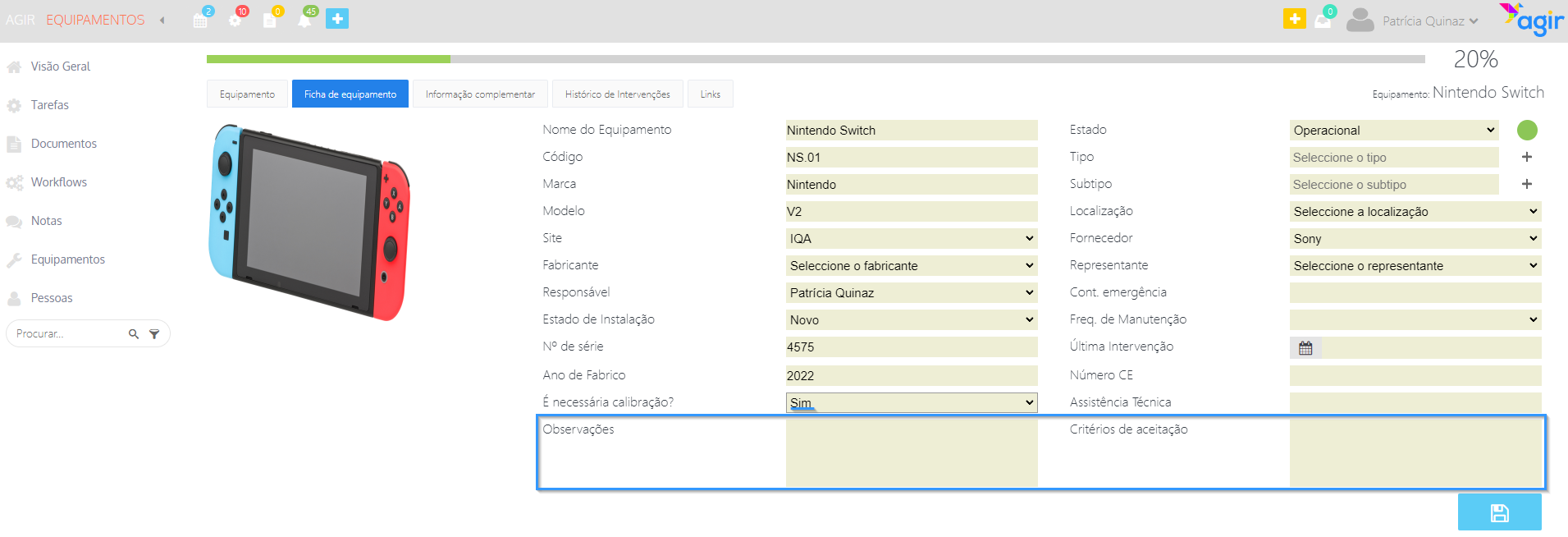Viewport: 1568px width, 537px height.
Task: Click the Nº de série field
Action: coord(912,347)
